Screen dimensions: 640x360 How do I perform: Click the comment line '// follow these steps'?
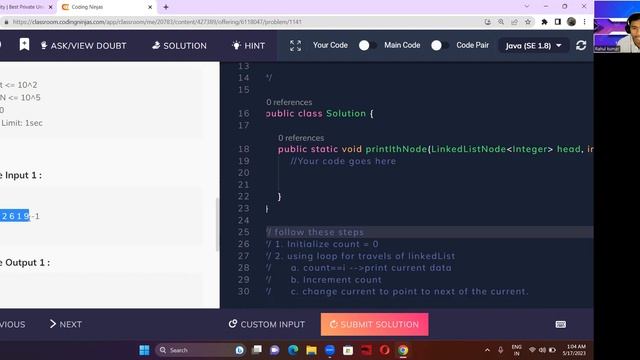point(315,232)
